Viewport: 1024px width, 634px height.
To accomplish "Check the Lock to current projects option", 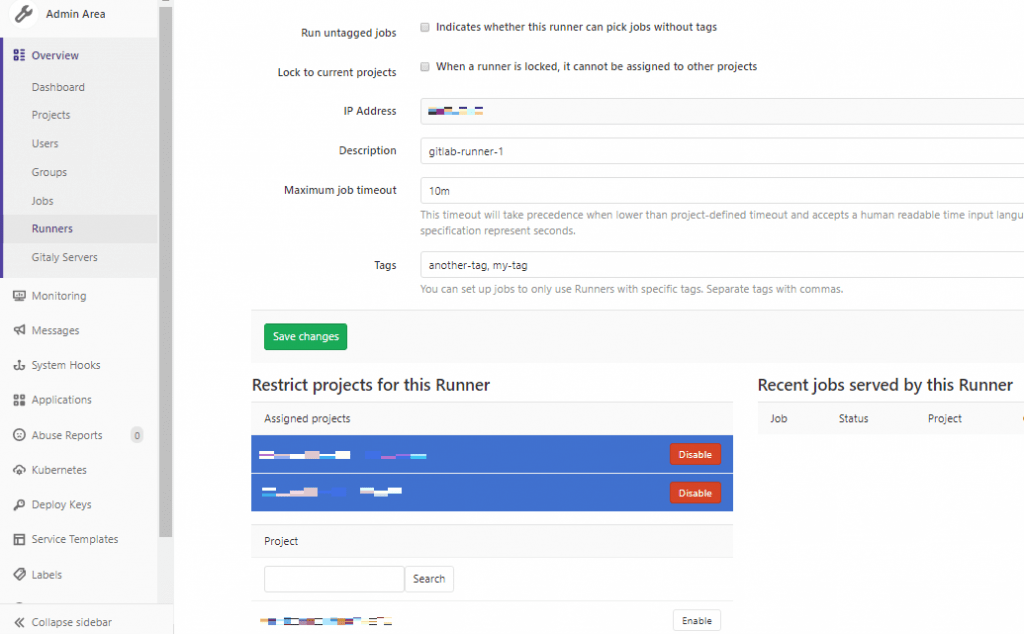I will point(424,67).
